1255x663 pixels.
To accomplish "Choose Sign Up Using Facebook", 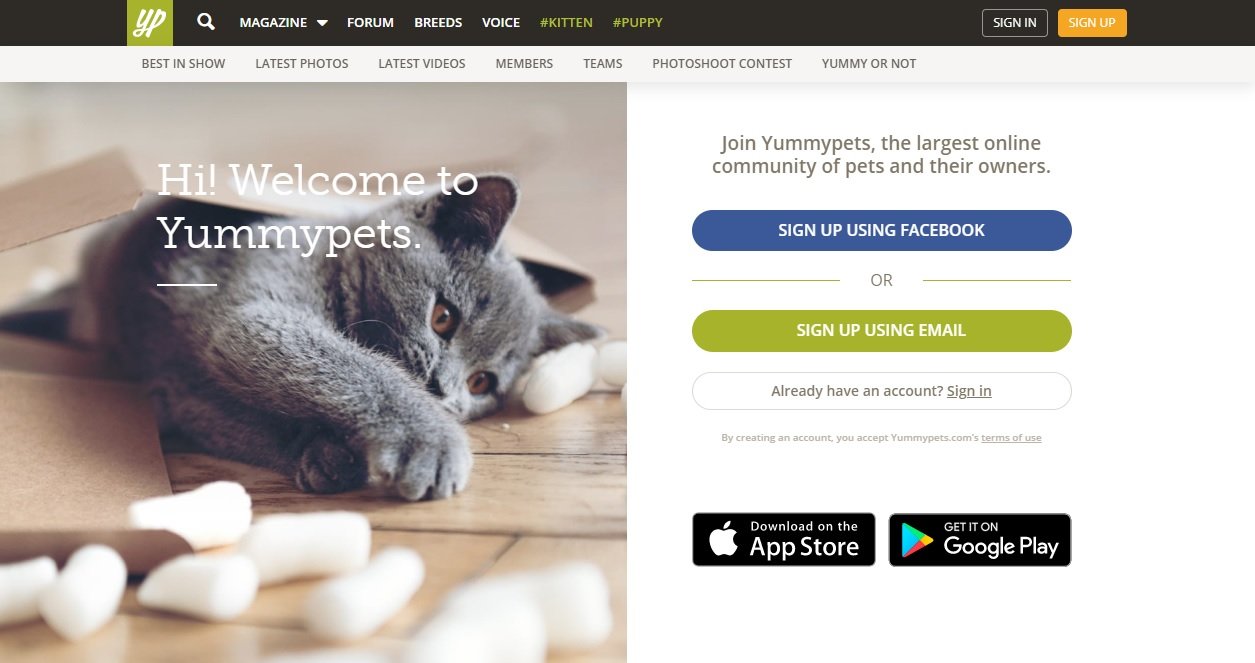I will click(x=882, y=230).
